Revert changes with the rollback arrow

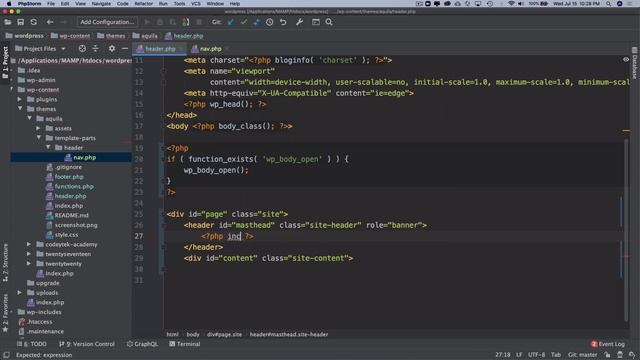283,22
